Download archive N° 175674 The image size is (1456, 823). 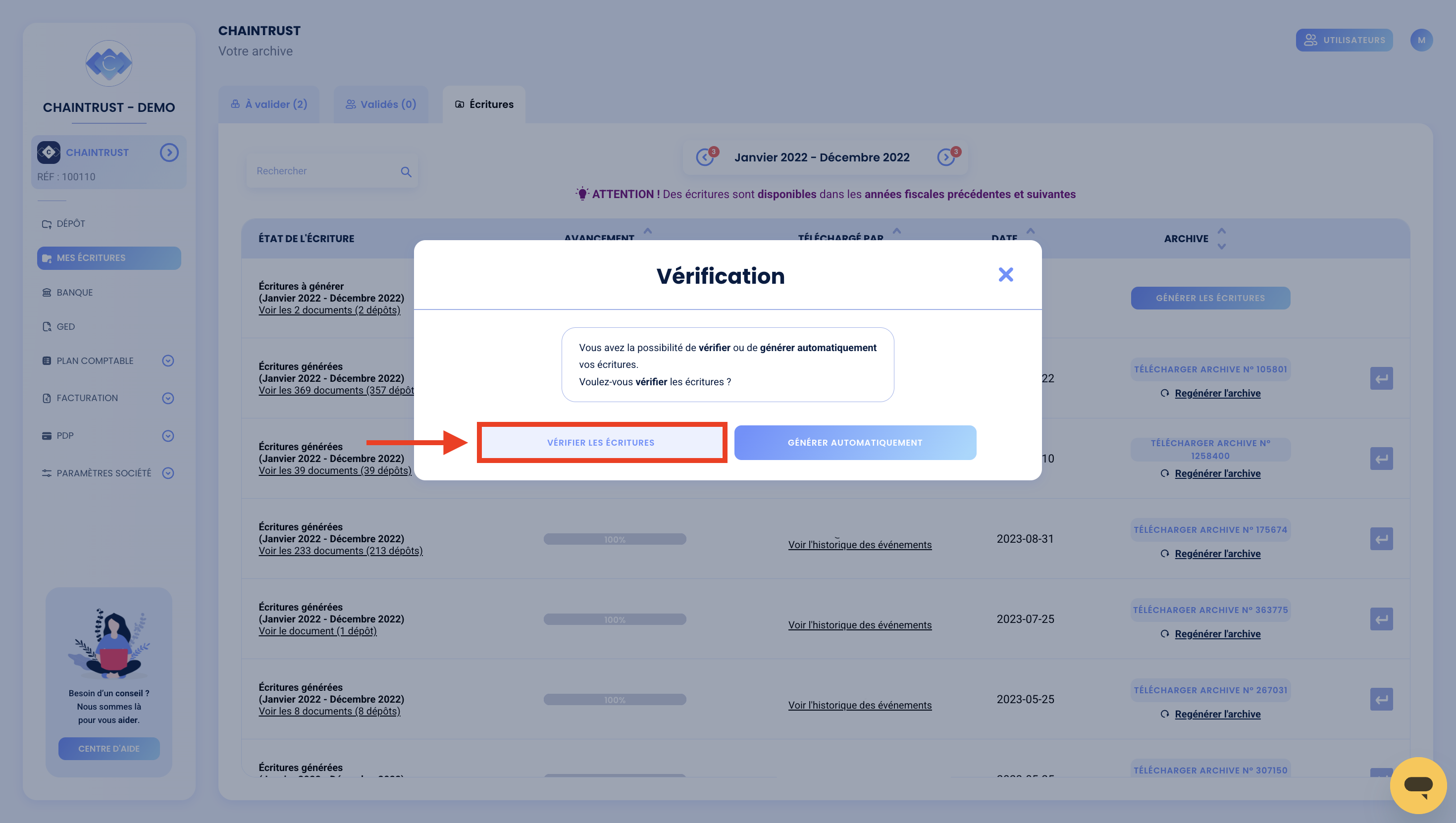1210,530
